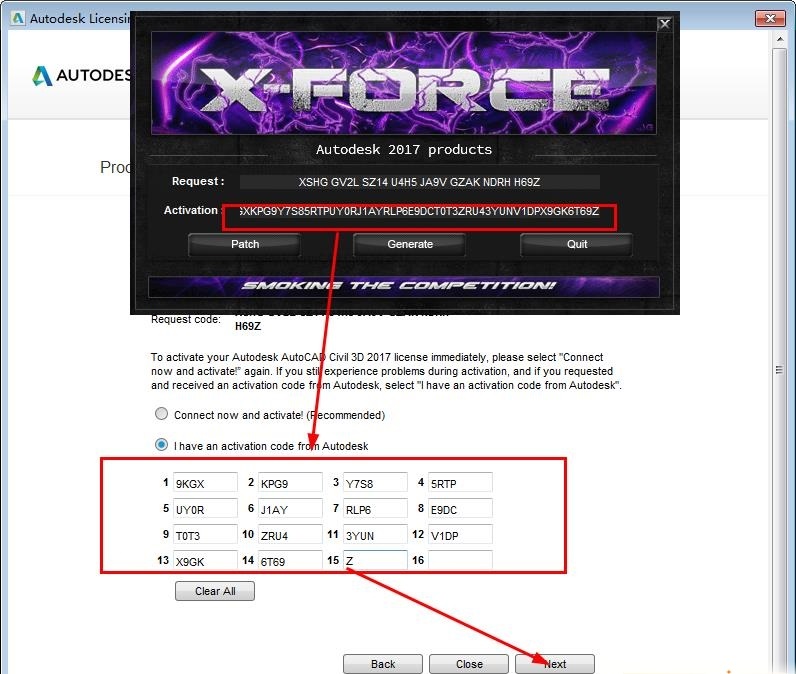The width and height of the screenshot is (796, 674).
Task: Click activation code field 7 containing RLP6
Action: 375,508
